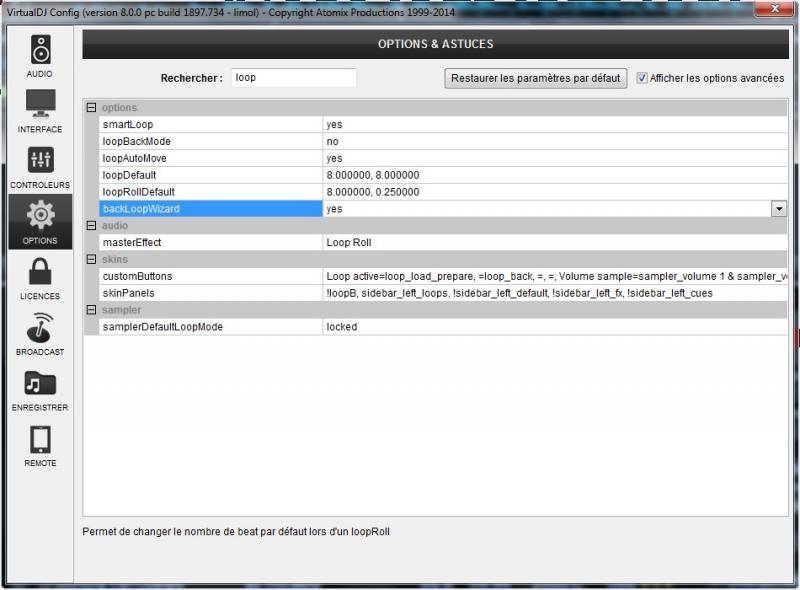Select the samplerDefaultLoopMode option row
This screenshot has height=590, width=800.
tap(443, 327)
